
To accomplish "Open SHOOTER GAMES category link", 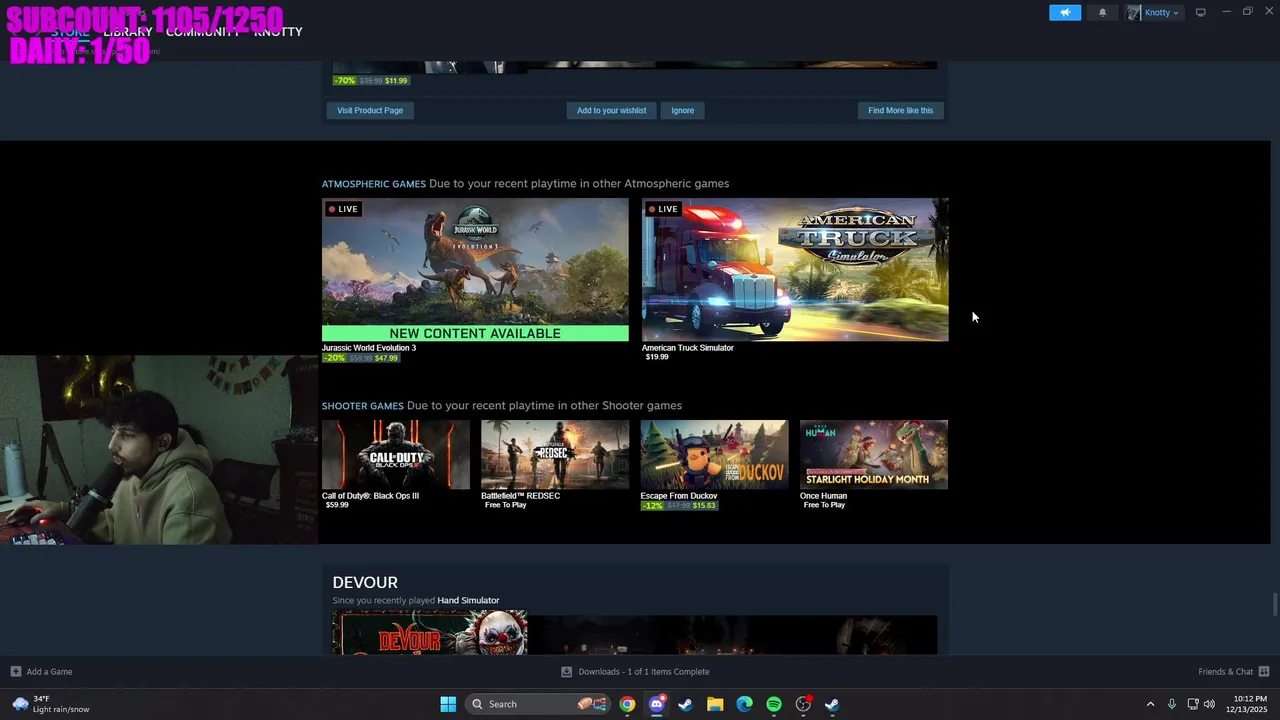I will [363, 406].
